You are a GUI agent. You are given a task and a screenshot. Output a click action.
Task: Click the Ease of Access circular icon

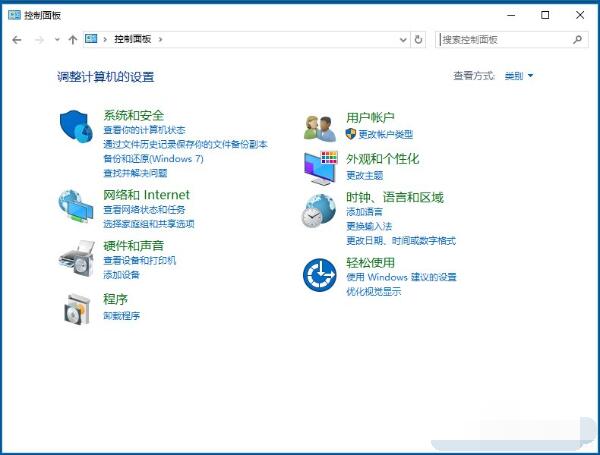320,275
